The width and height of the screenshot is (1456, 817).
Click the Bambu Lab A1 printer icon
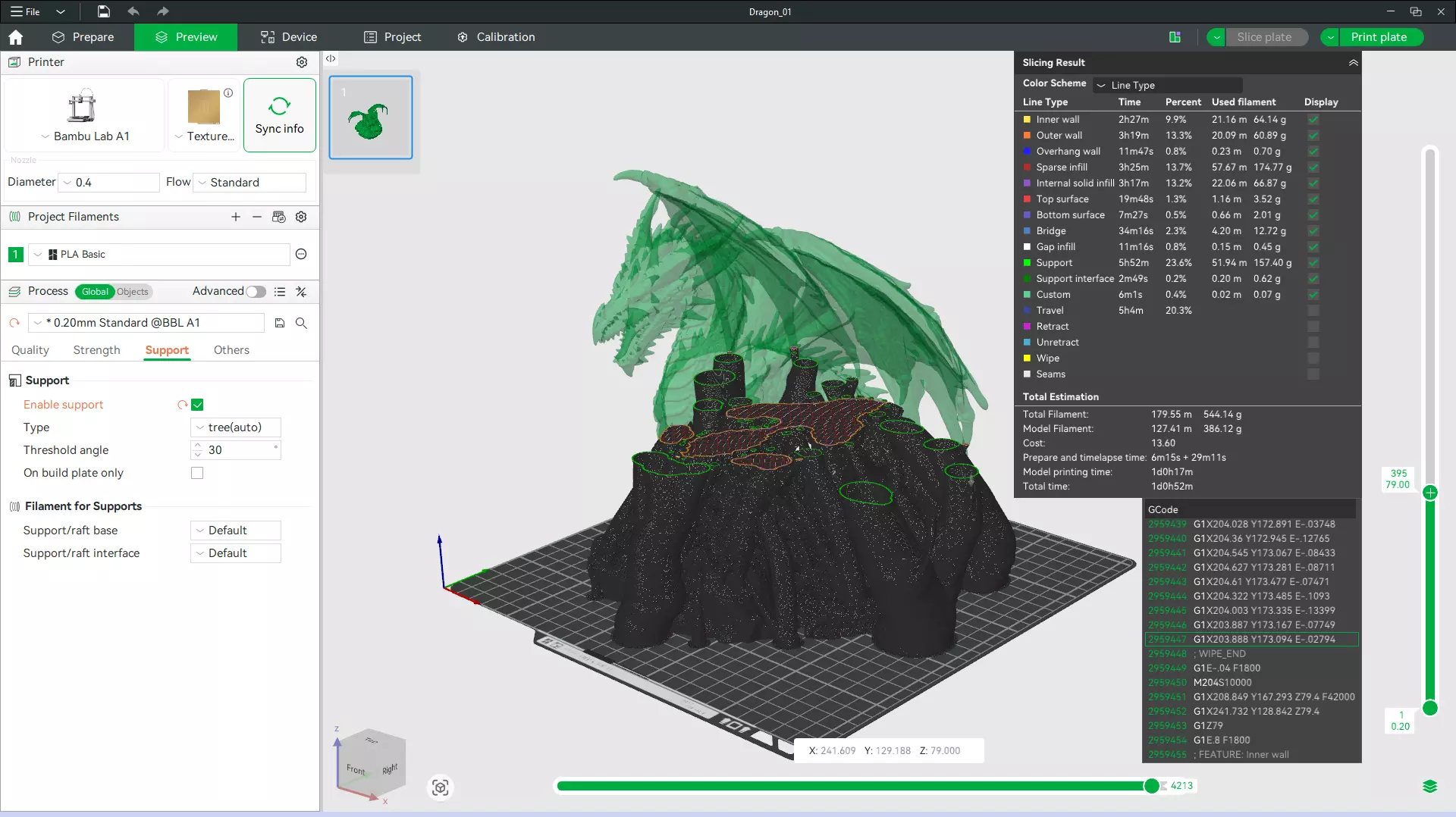click(x=81, y=105)
